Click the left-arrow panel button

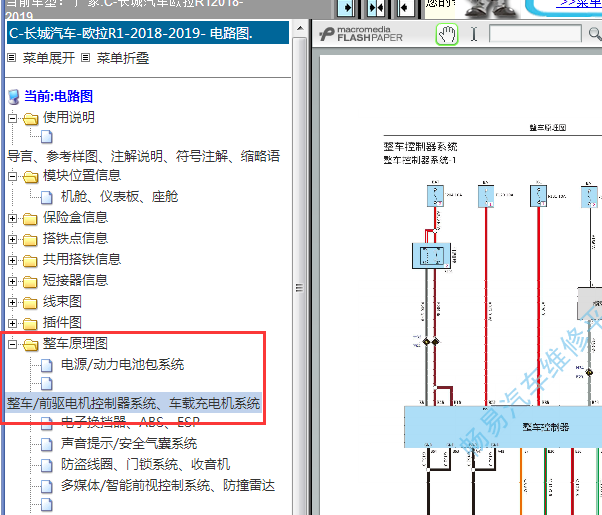point(405,8)
